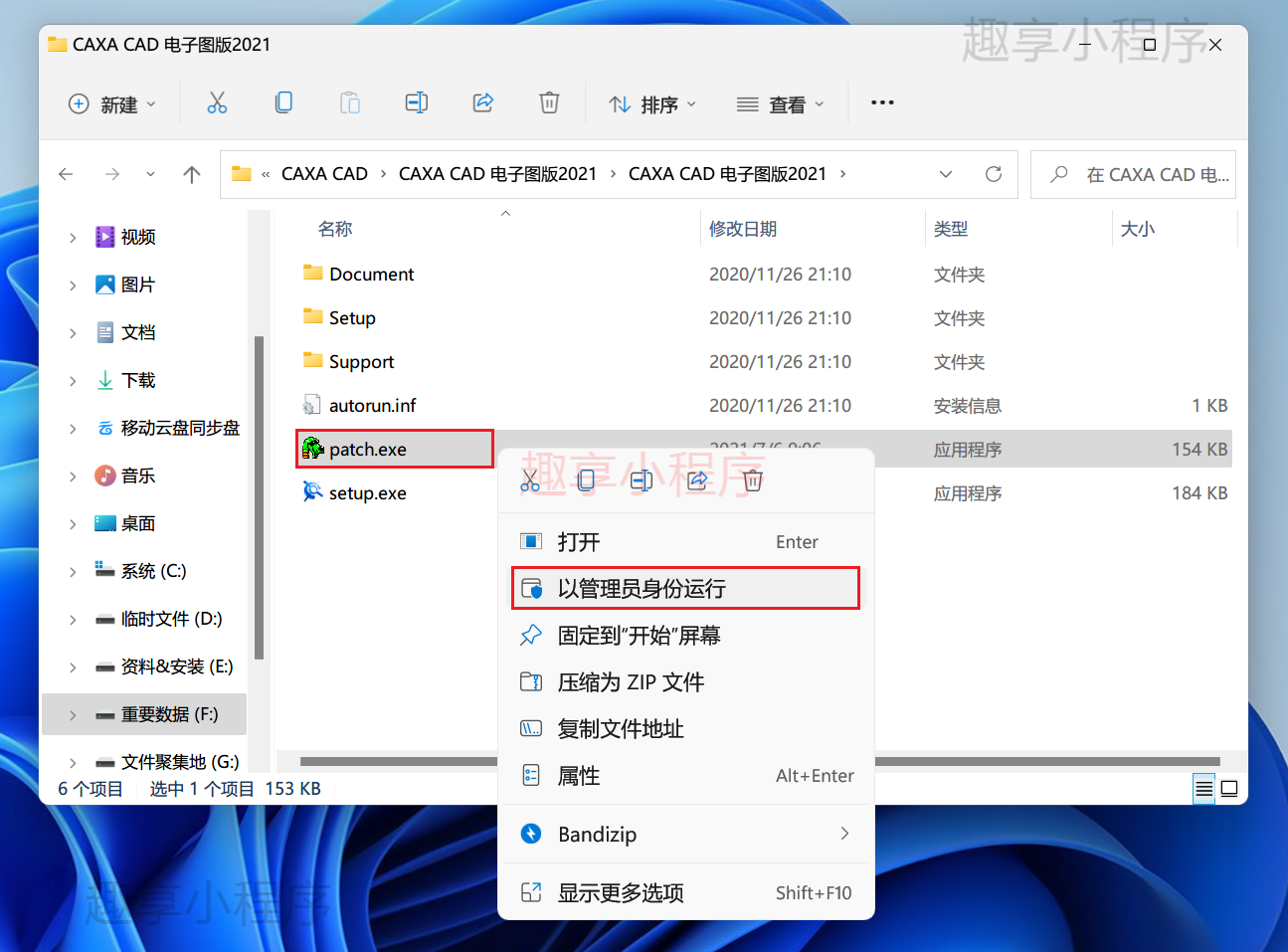Choose Open in the context menu
The image size is (1288, 952).
tap(686, 541)
